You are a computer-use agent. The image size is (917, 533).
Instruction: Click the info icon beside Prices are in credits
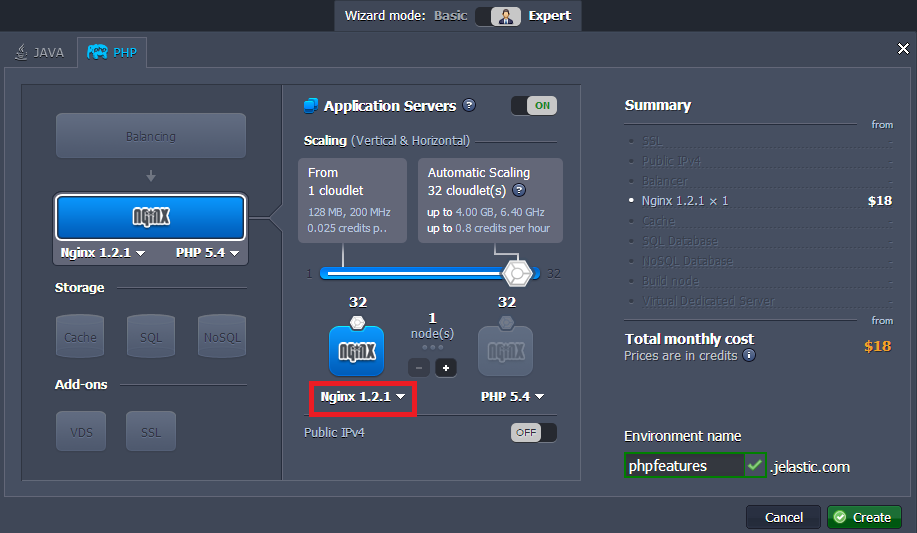click(749, 355)
